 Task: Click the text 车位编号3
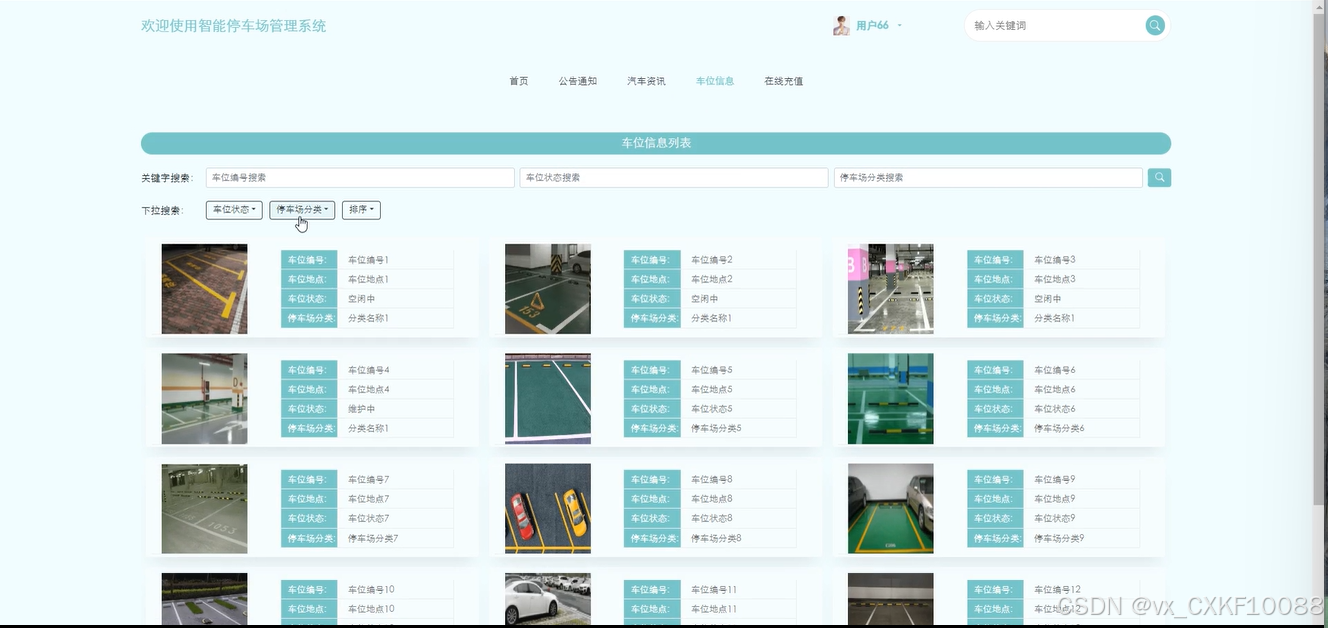coord(1055,260)
